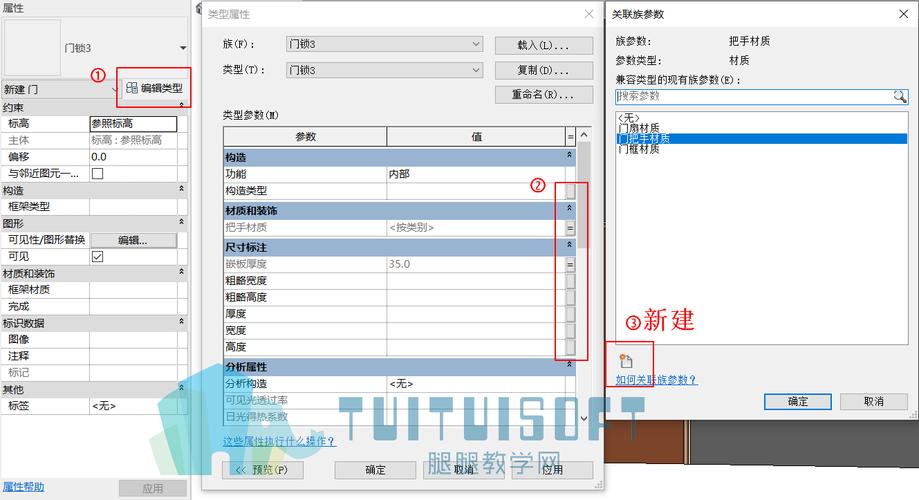Click the 标高 value field 参照标高
919x500 pixels.
[x=133, y=124]
